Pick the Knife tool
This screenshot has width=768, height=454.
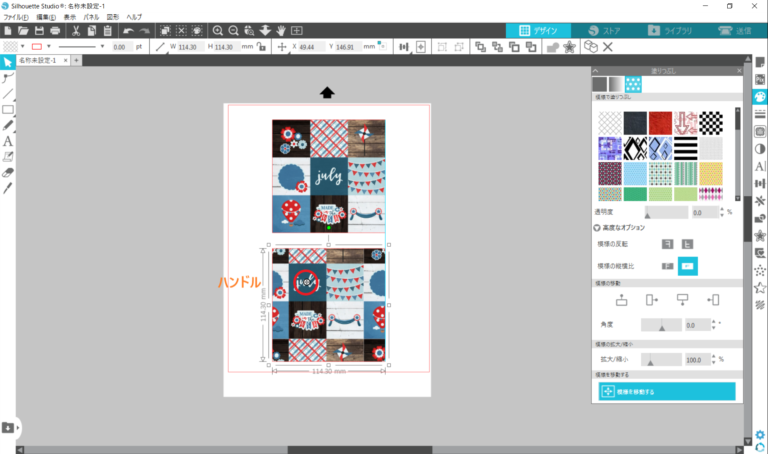point(7,188)
